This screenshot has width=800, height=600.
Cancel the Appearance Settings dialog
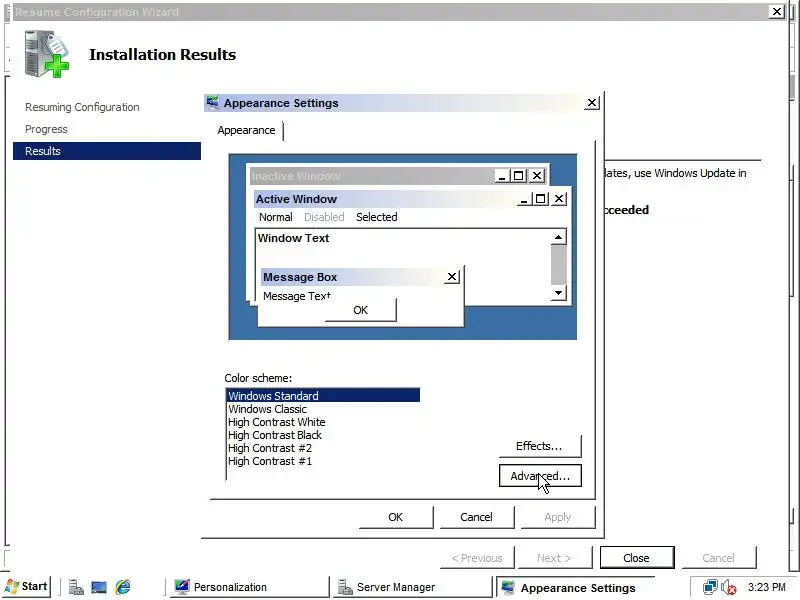pyautogui.click(x=476, y=517)
